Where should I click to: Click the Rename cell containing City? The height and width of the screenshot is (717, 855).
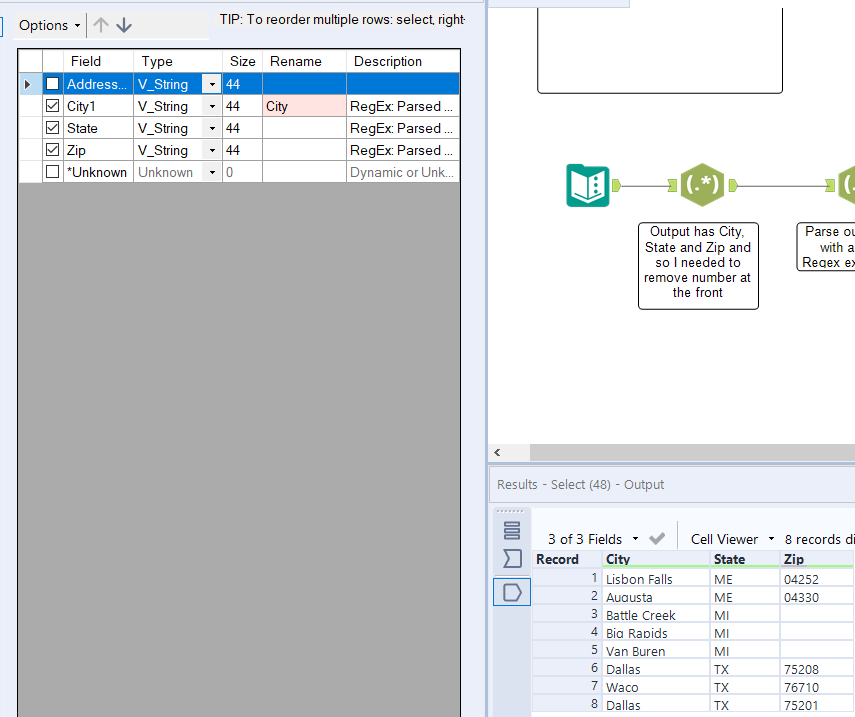tap(304, 106)
